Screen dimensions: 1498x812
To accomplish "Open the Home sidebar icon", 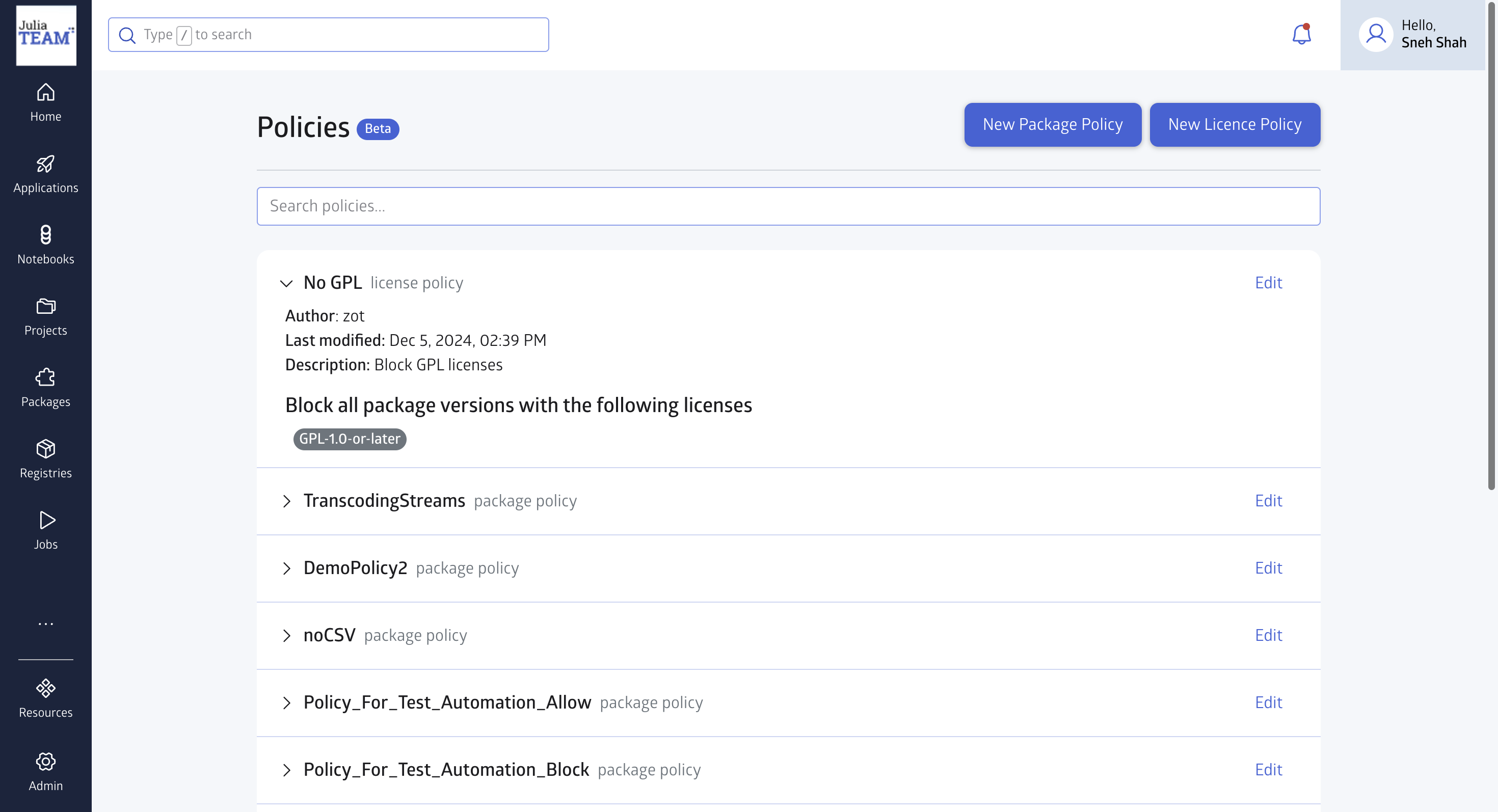I will [45, 93].
